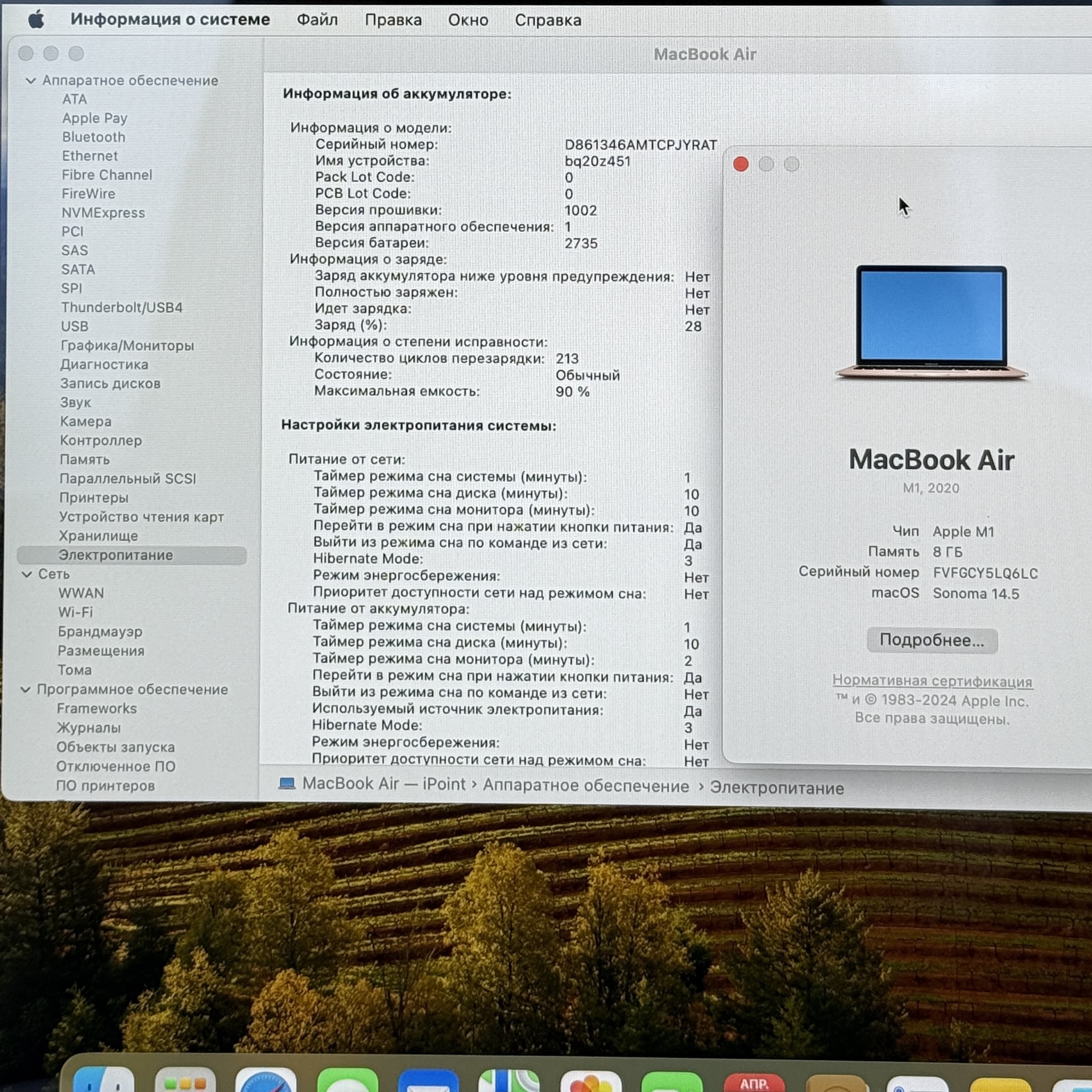Select Fibre Channel in the sidebar
The height and width of the screenshot is (1092, 1092).
click(107, 175)
